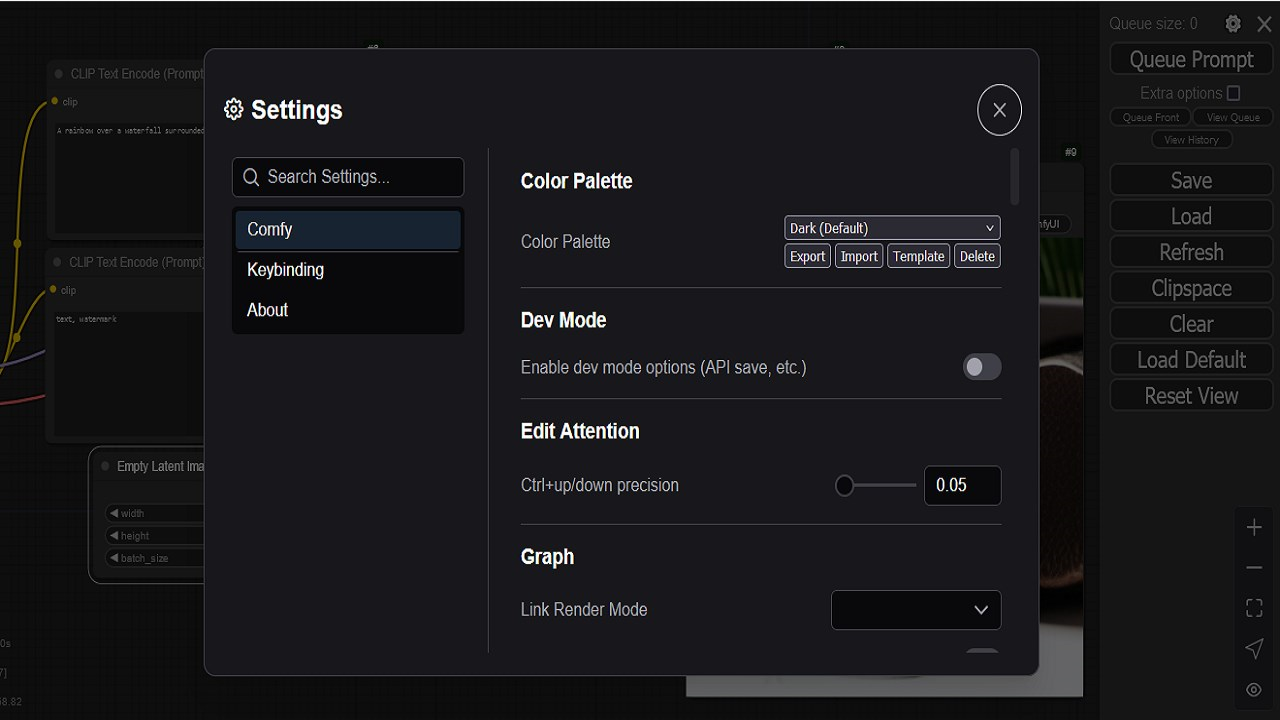Click the eye icon at sidebar bottom

(1254, 689)
